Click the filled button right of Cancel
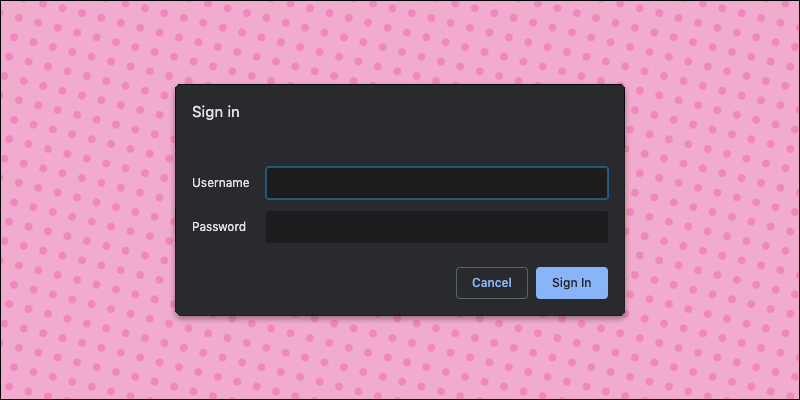The image size is (800, 400). pyautogui.click(x=572, y=283)
